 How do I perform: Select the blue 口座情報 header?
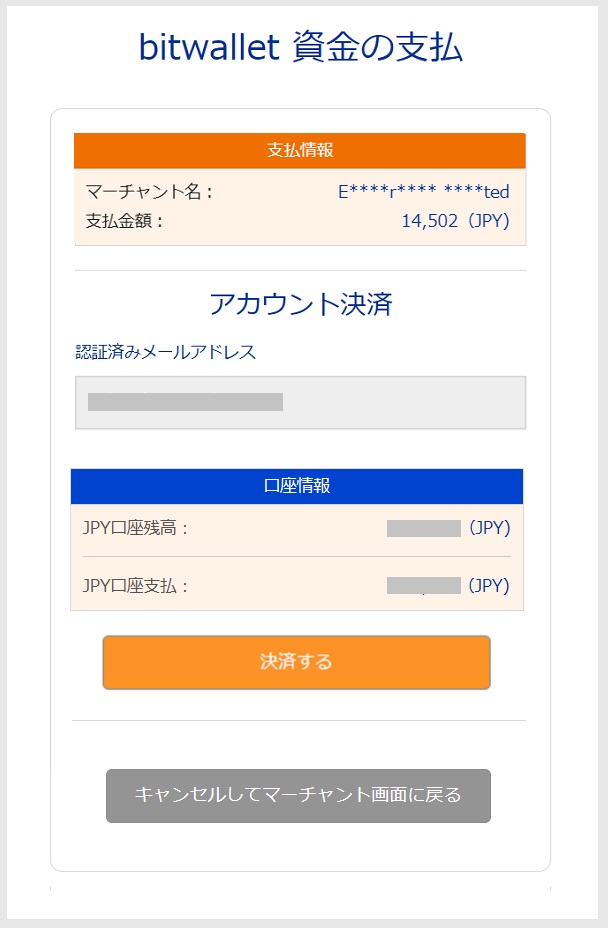(297, 486)
